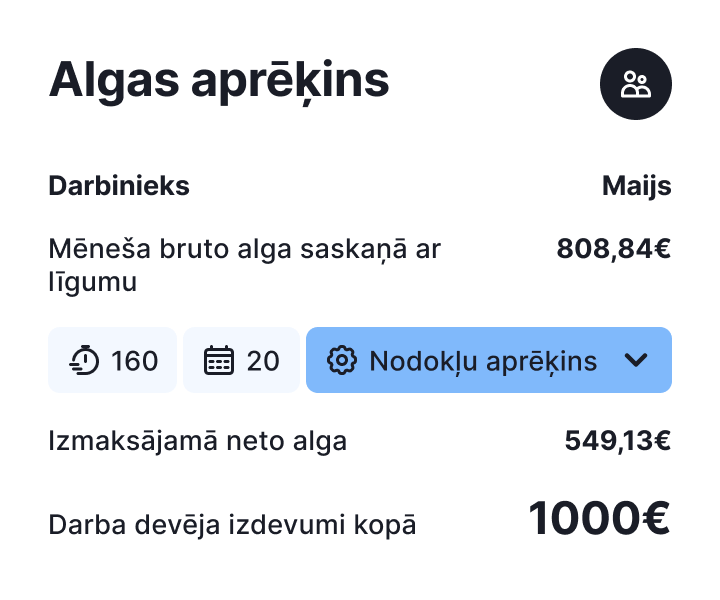Click the number 160 next to stopwatch
Image resolution: width=720 pixels, height=600 pixels.
[x=135, y=360]
